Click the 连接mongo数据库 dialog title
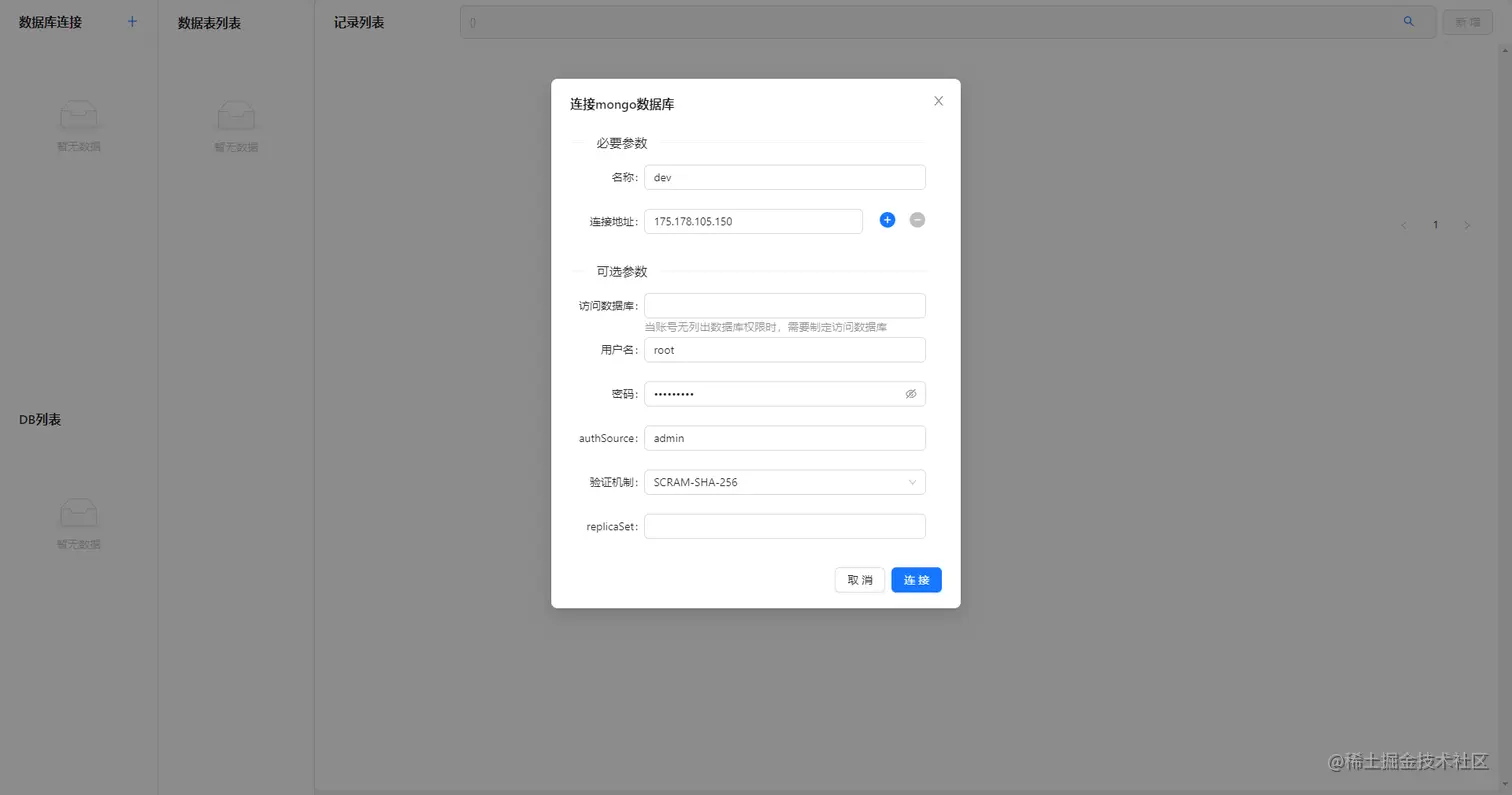The height and width of the screenshot is (795, 1512). pos(622,104)
